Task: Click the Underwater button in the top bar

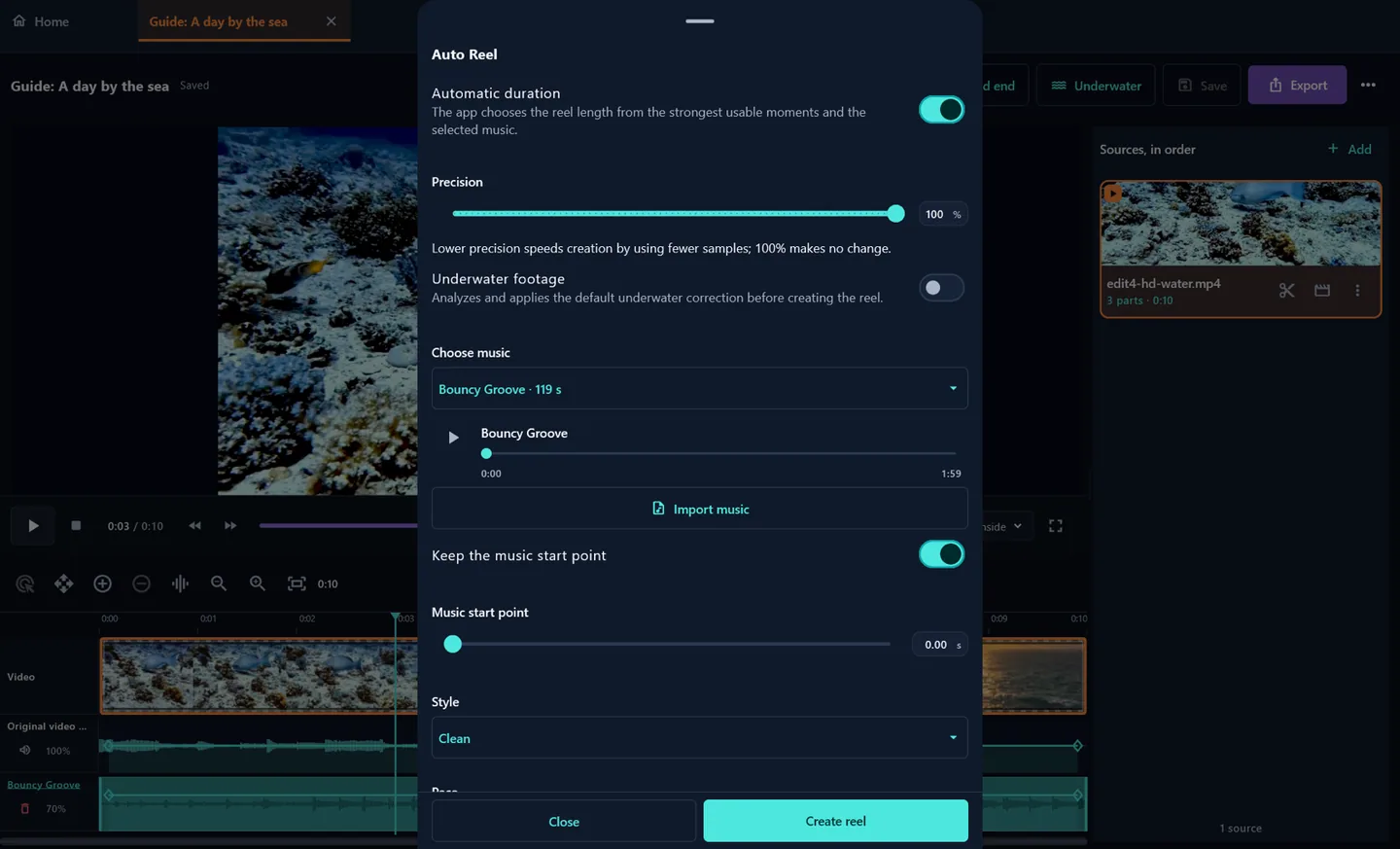Action: click(x=1096, y=85)
